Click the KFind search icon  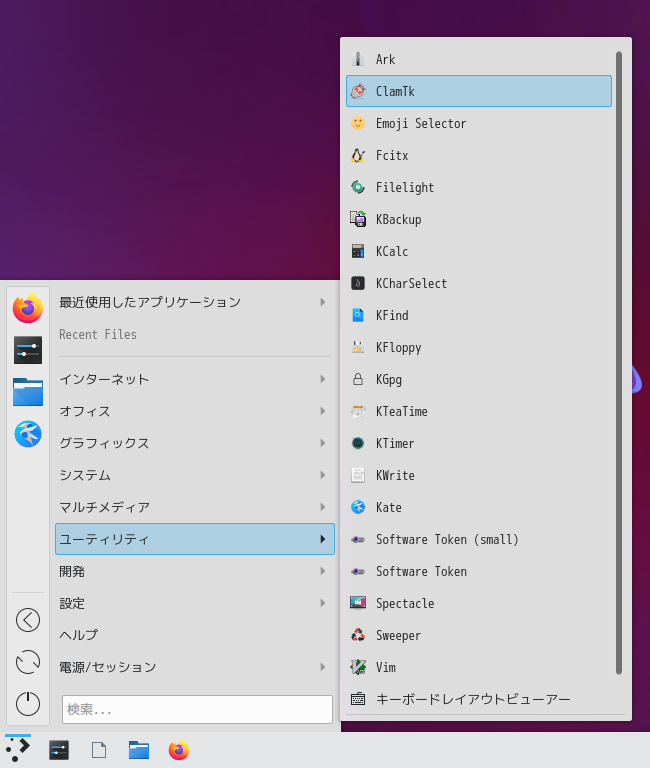tap(358, 315)
